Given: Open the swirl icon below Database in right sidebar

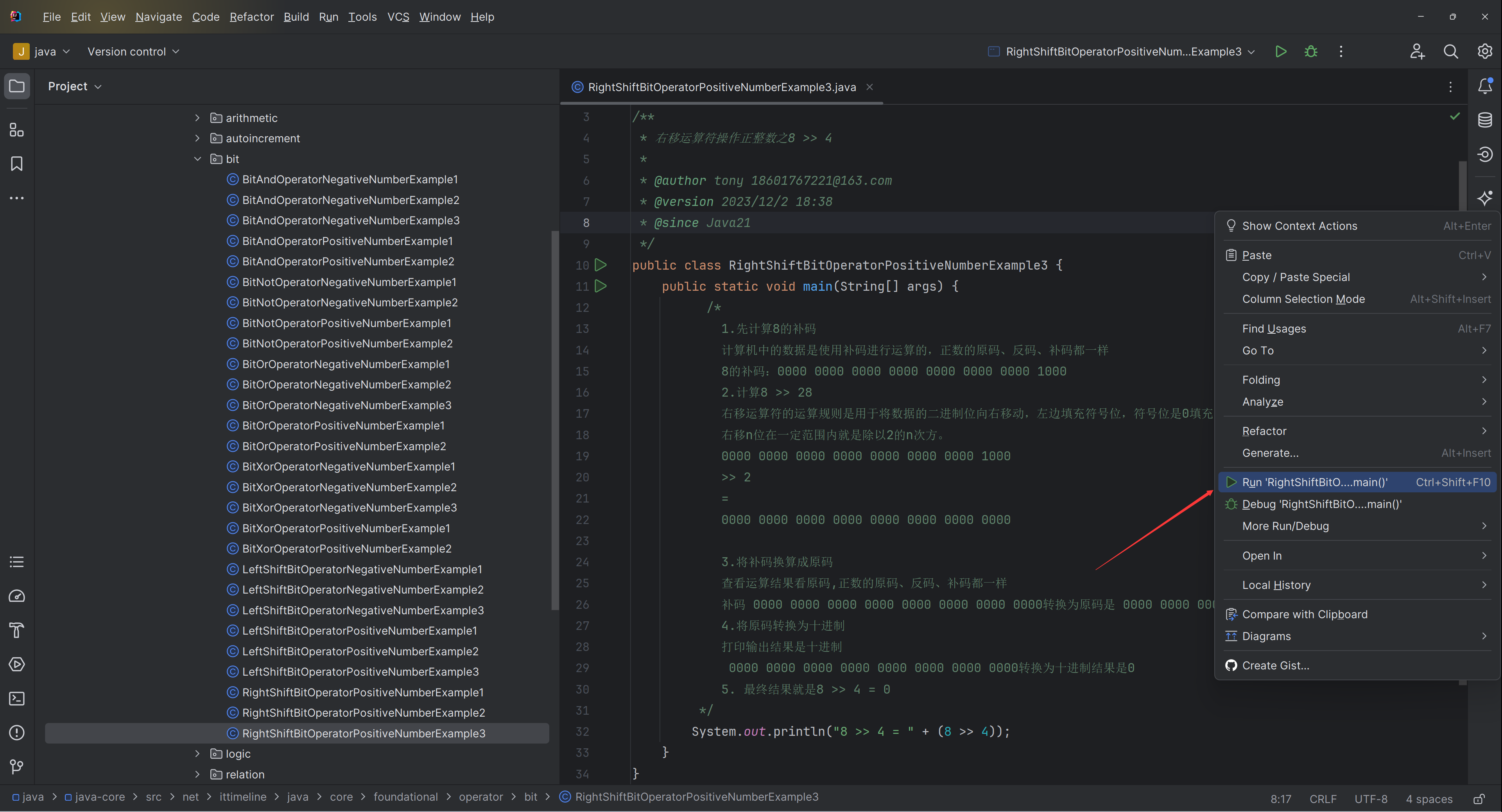Looking at the screenshot, I should [1484, 154].
